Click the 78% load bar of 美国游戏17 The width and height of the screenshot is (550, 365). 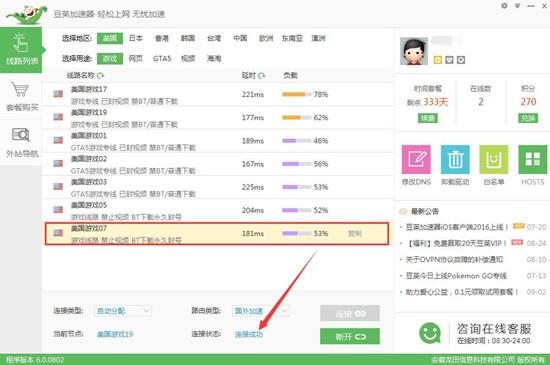pos(297,94)
